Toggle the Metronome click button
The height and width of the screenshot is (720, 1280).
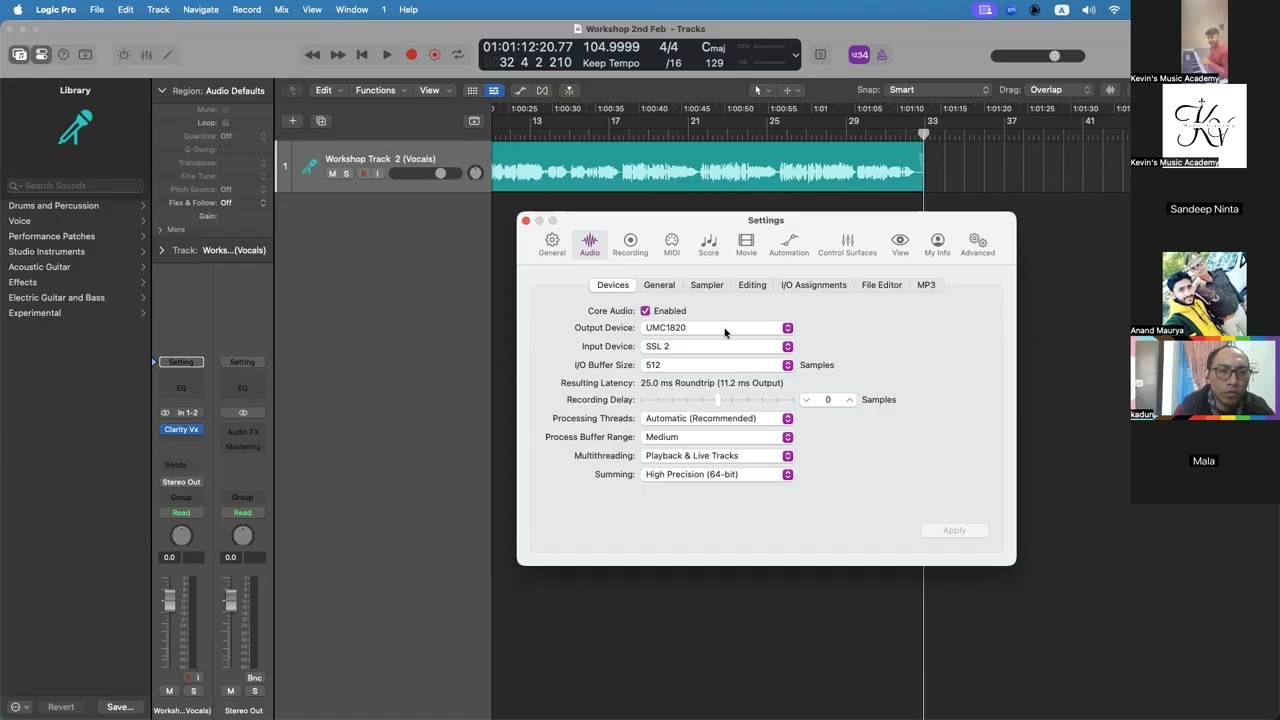(x=882, y=55)
